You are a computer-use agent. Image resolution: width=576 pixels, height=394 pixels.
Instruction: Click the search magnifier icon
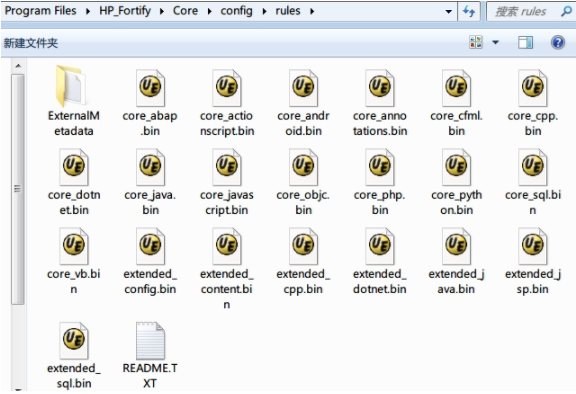click(566, 11)
